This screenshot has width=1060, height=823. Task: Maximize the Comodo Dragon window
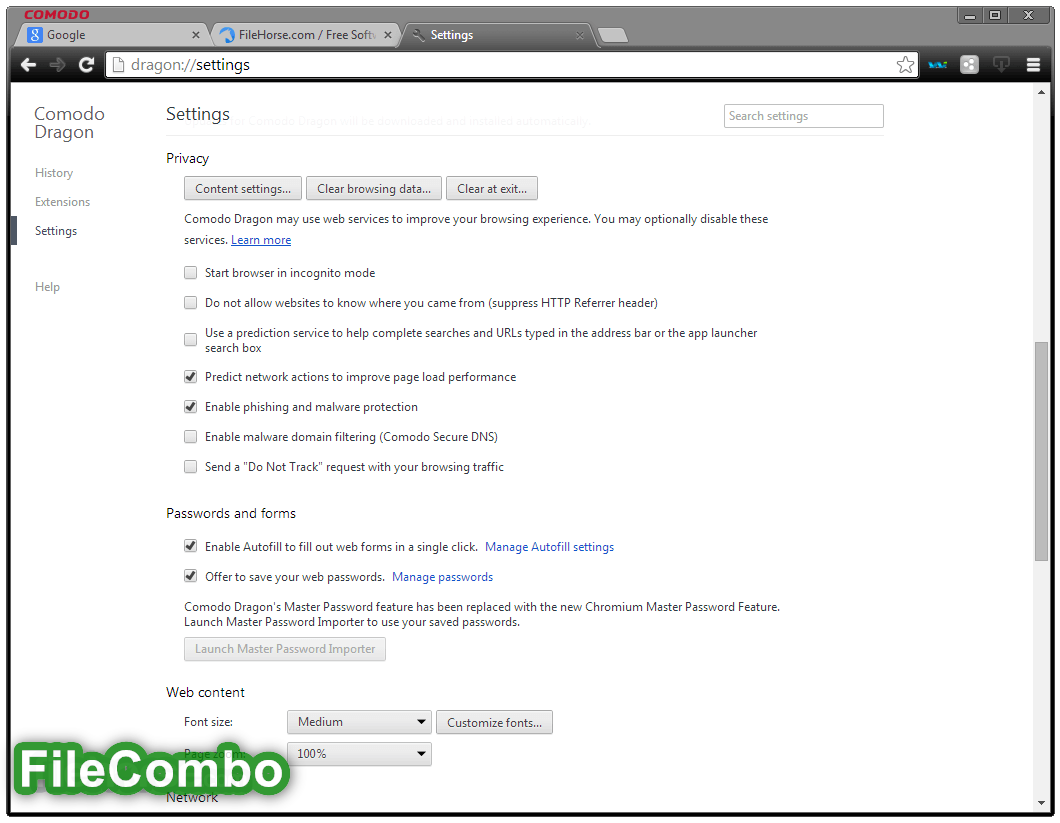tap(995, 15)
